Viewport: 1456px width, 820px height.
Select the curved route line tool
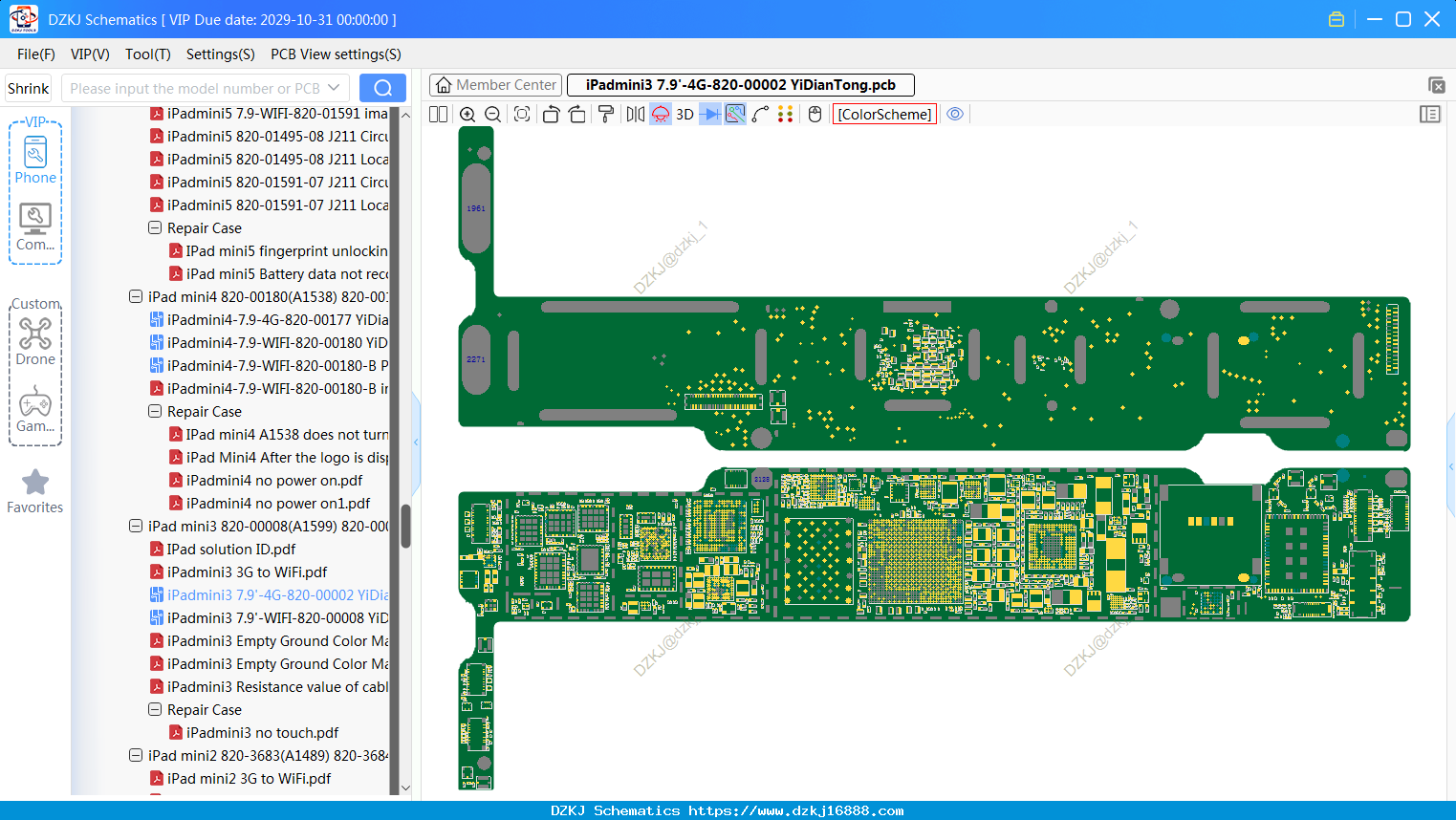pyautogui.click(x=760, y=114)
